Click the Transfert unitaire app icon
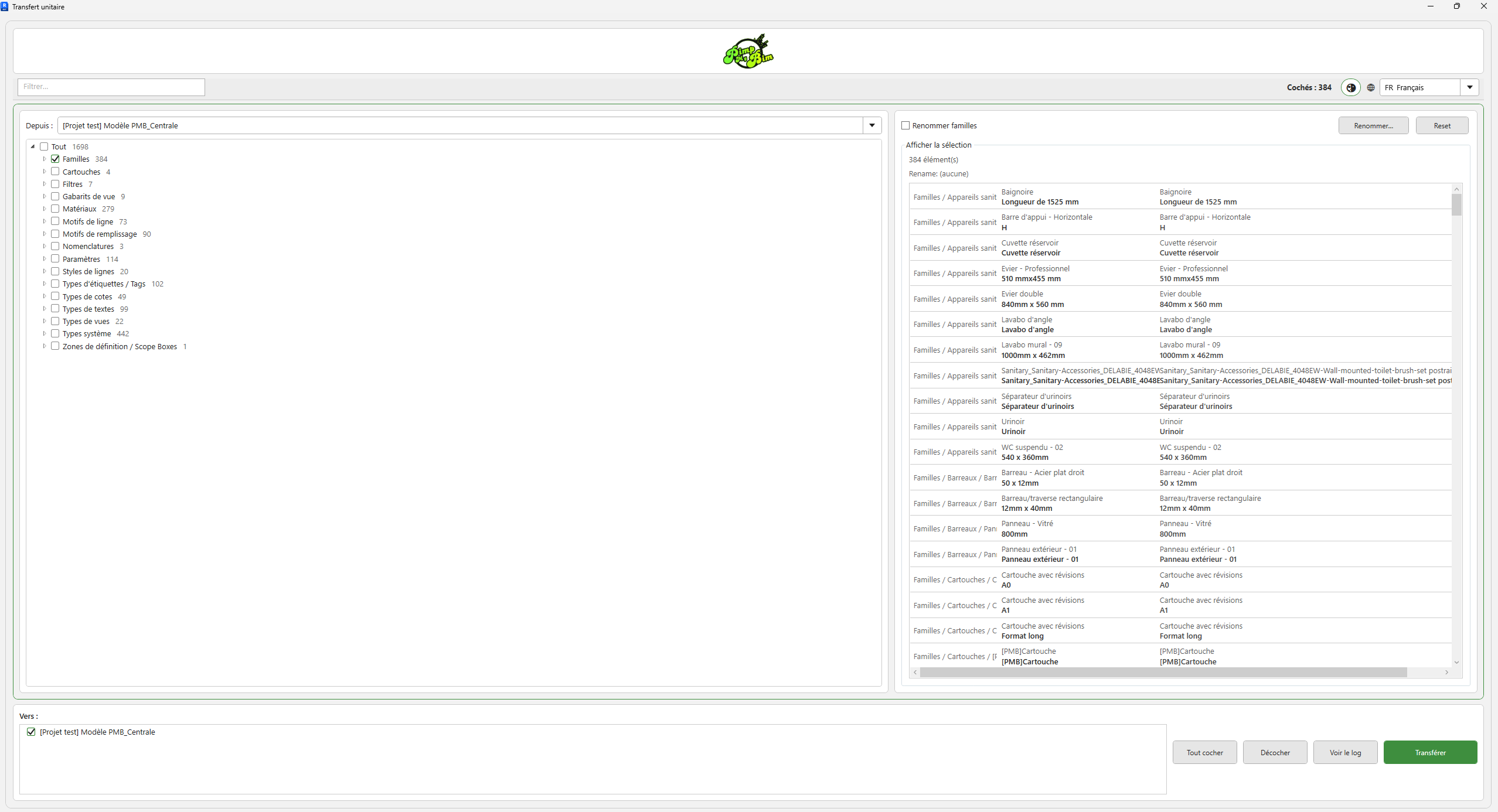1498x812 pixels. pyautogui.click(x=5, y=6)
